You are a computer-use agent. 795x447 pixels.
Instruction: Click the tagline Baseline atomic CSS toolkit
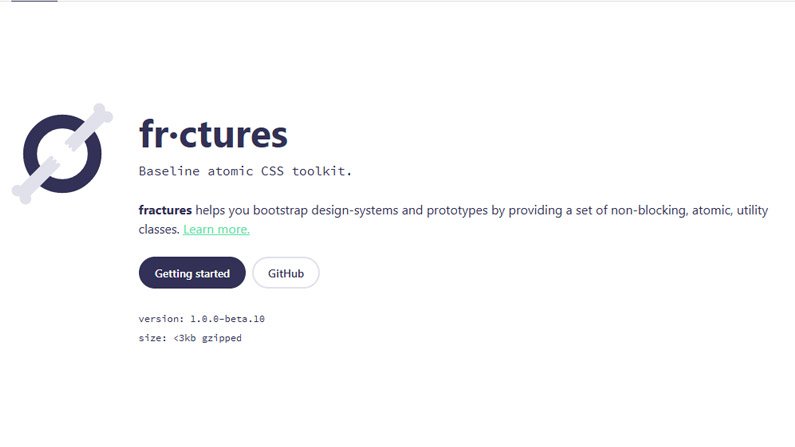(245, 171)
